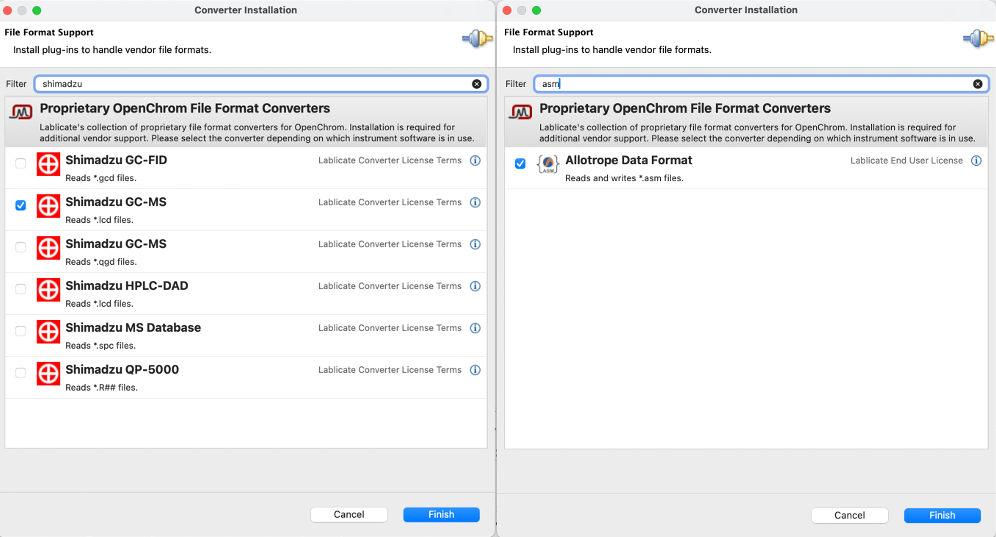This screenshot has width=996, height=537.
Task: Enable the Shimadzu QP-5000 checkbox
Action: pyautogui.click(x=21, y=374)
